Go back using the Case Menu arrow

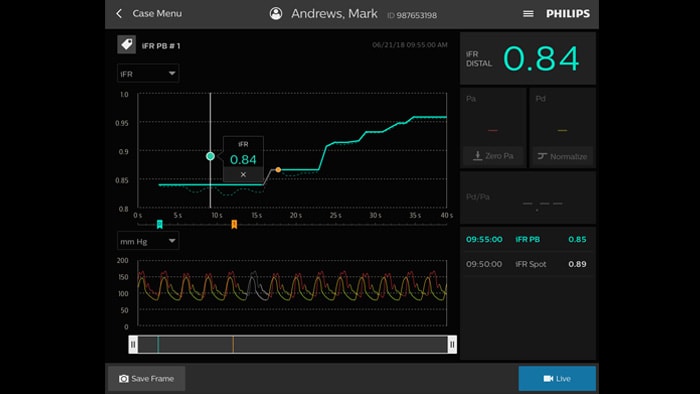point(119,13)
